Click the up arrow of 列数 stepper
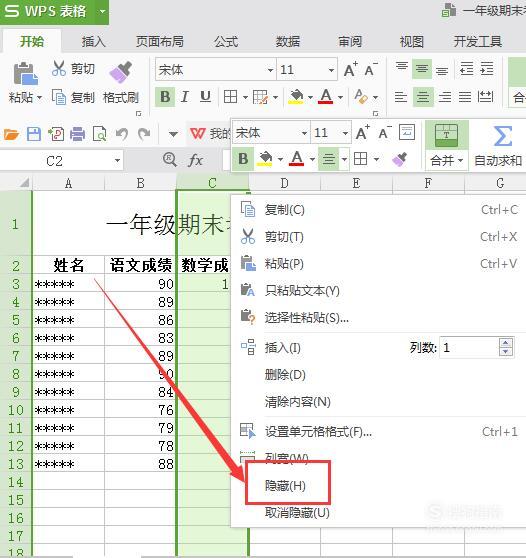This screenshot has width=526, height=558. click(x=506, y=343)
